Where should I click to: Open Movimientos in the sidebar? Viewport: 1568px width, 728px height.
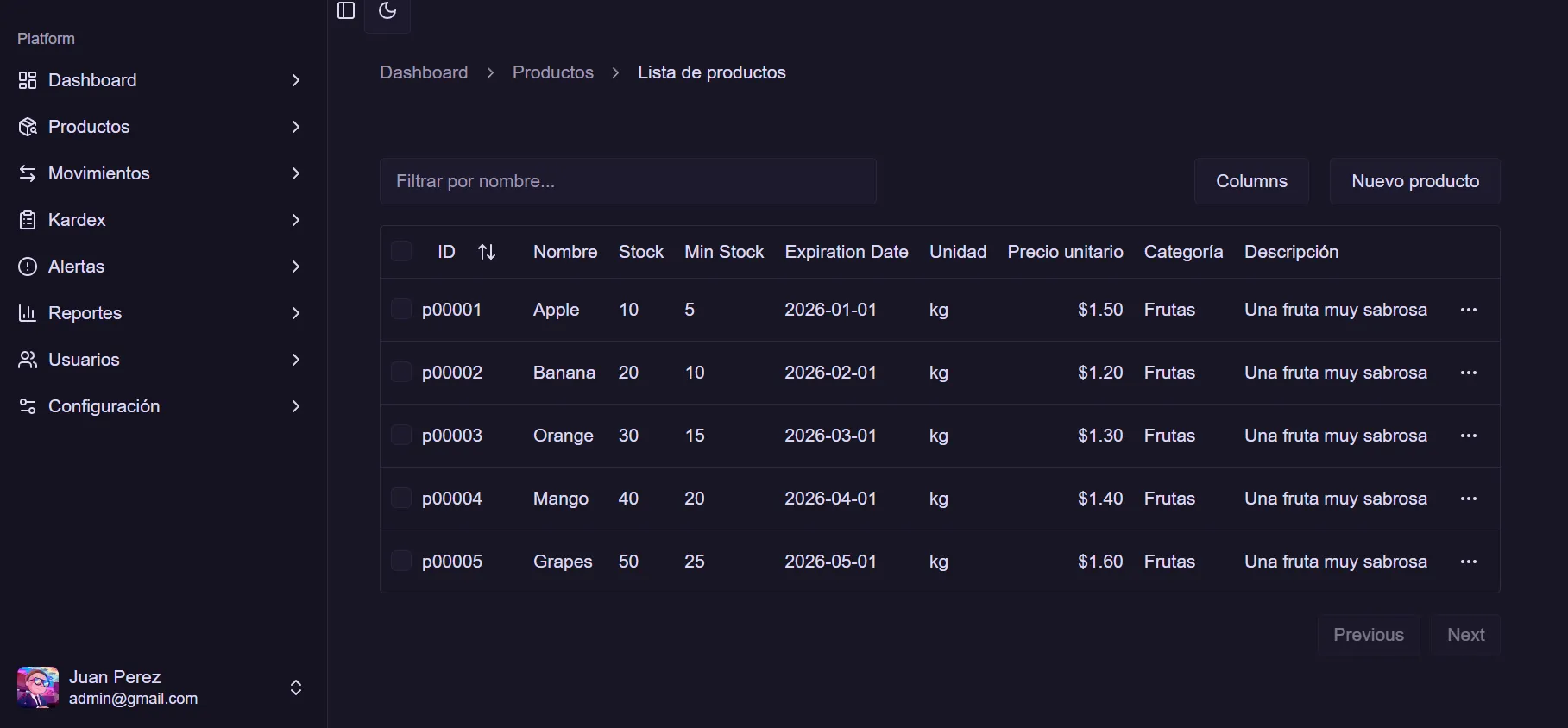click(99, 173)
